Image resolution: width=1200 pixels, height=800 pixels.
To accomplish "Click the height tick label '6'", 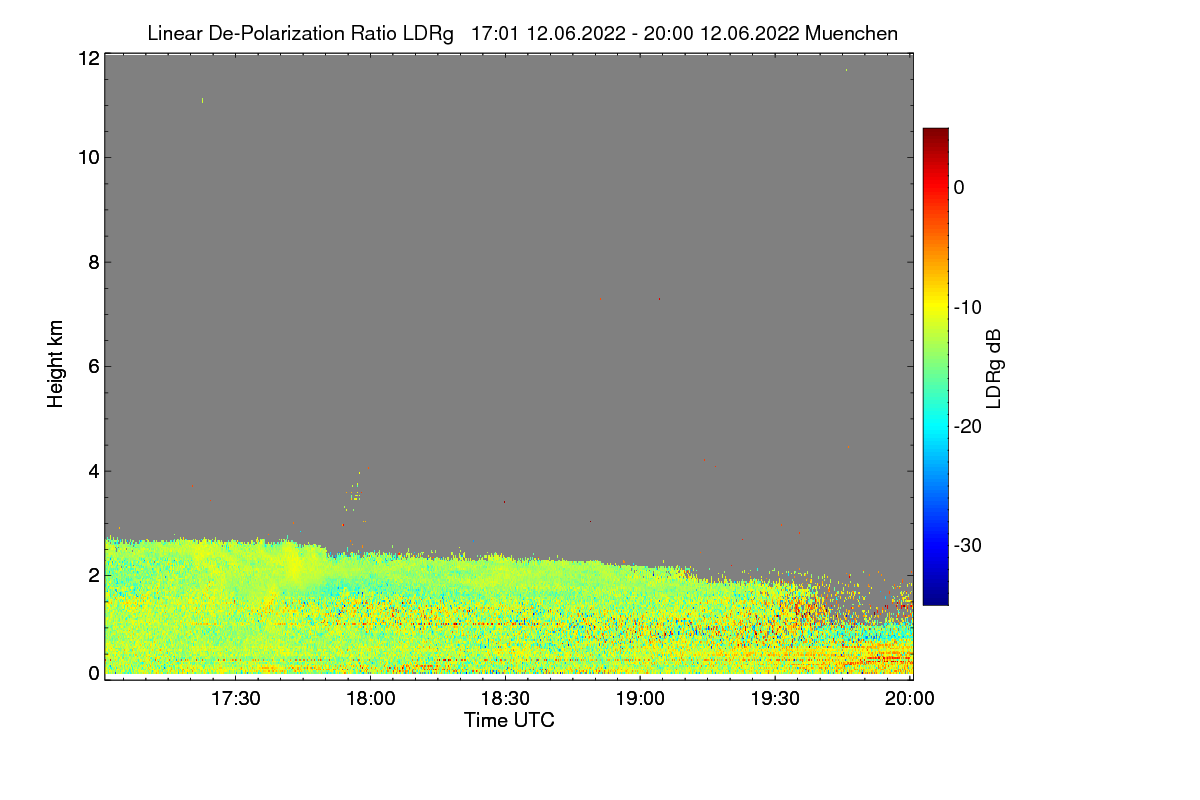I will (93, 366).
